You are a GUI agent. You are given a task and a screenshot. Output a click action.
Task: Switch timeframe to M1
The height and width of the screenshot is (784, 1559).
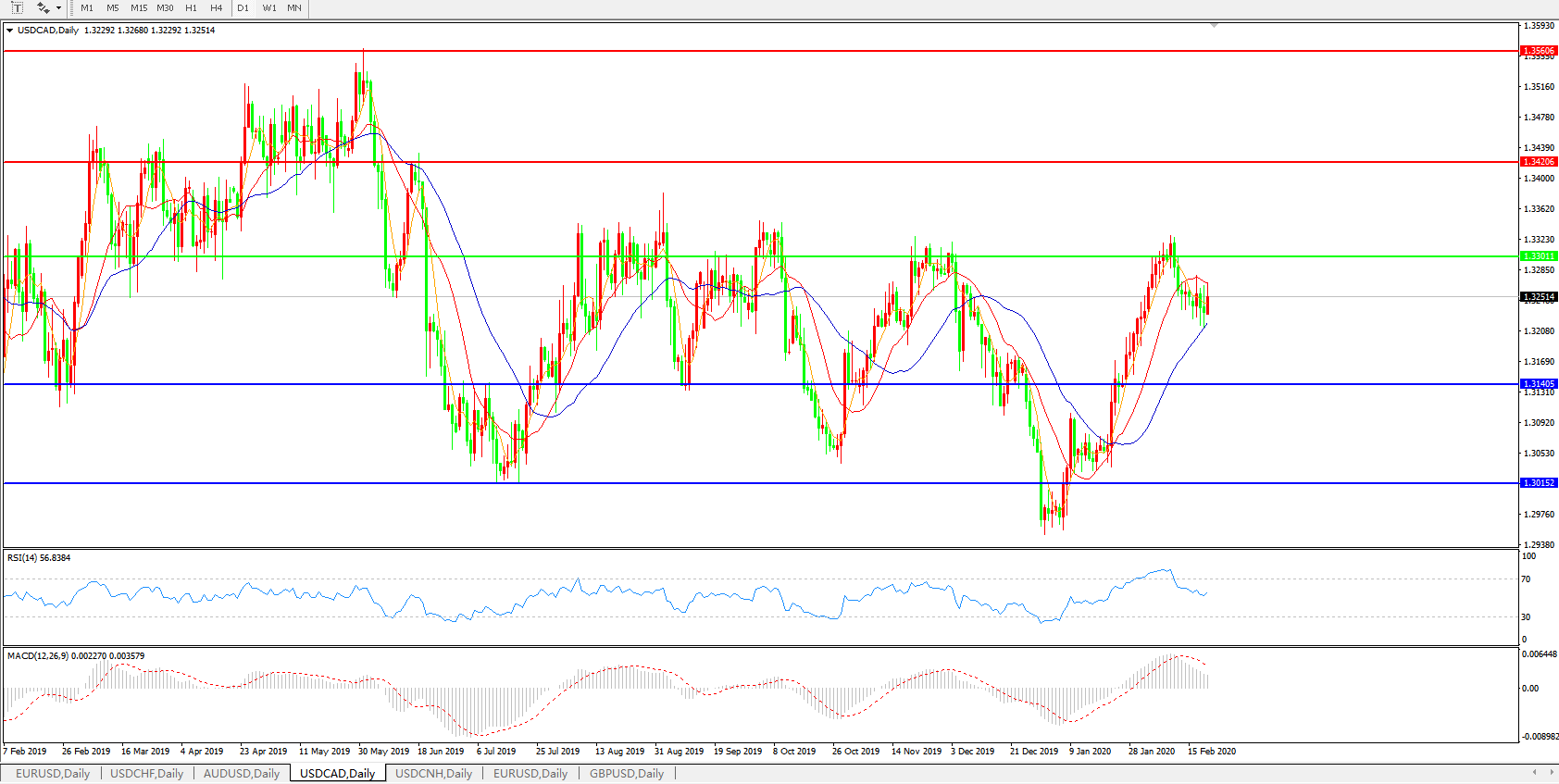tap(87, 7)
